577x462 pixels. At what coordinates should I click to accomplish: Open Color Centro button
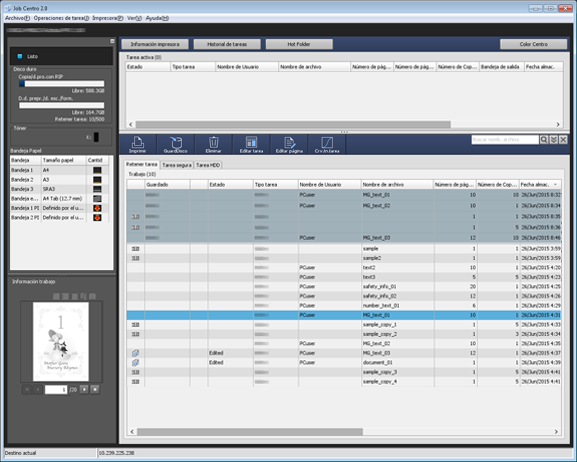pos(533,44)
